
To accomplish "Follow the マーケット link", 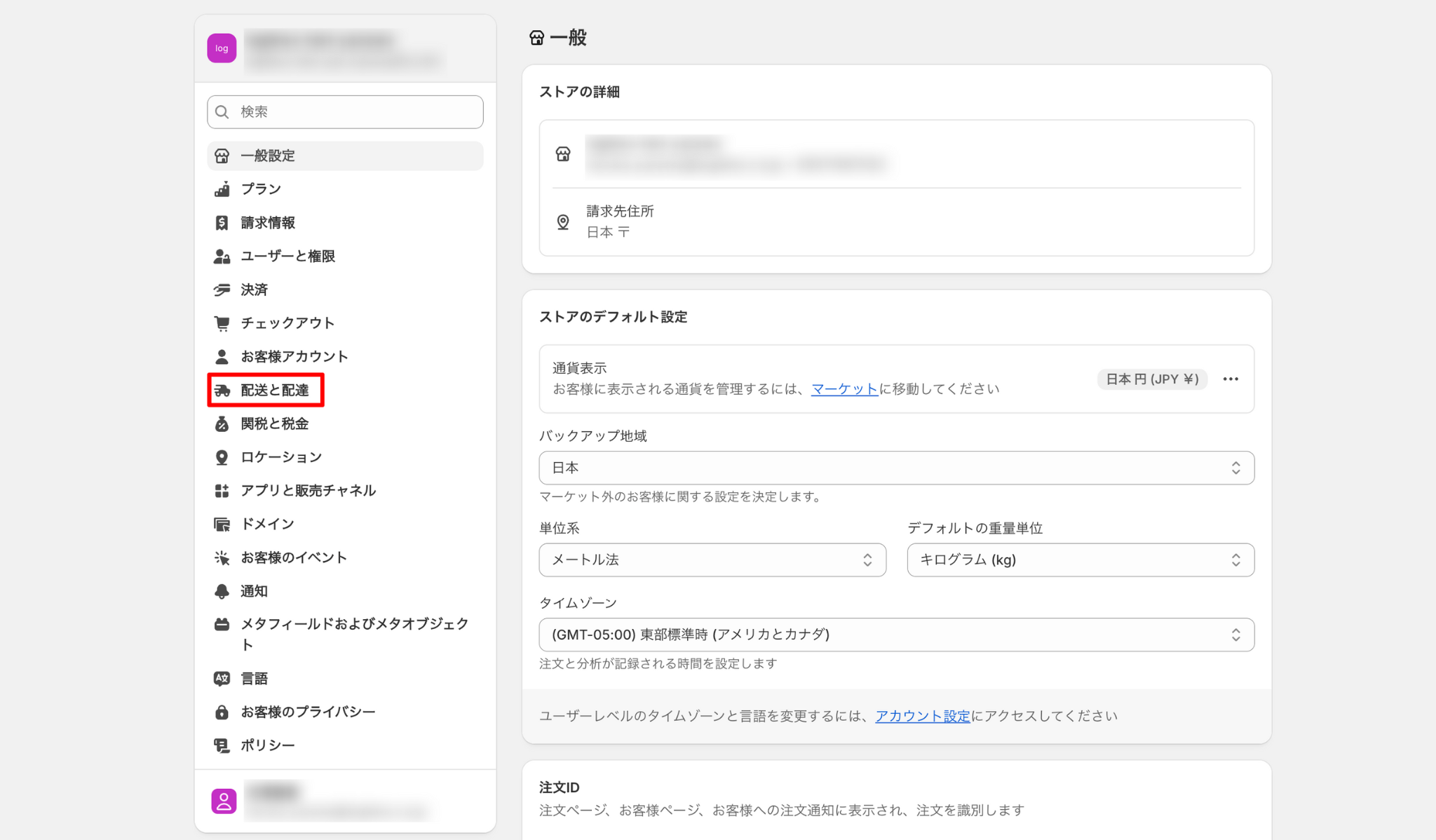I will click(x=844, y=389).
